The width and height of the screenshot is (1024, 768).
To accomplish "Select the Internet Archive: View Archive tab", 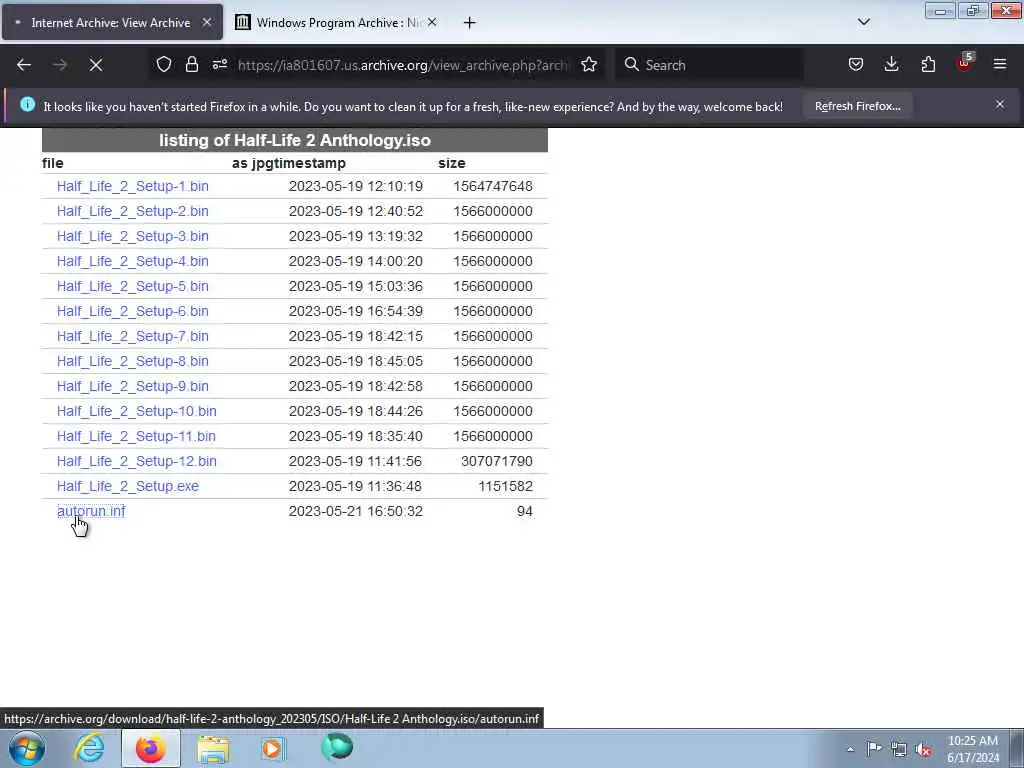I will click(111, 23).
